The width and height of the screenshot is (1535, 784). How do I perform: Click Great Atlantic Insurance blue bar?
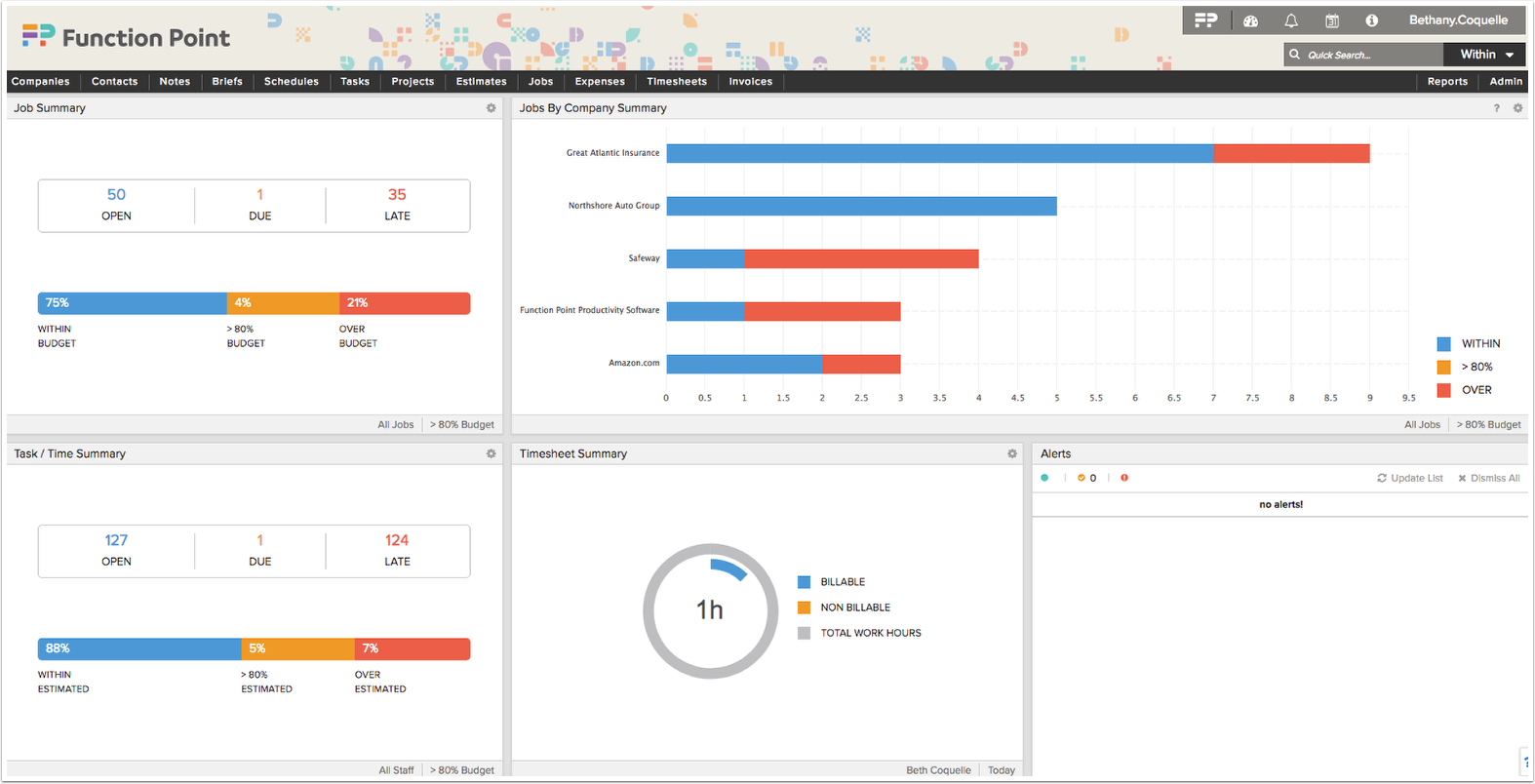(940, 153)
